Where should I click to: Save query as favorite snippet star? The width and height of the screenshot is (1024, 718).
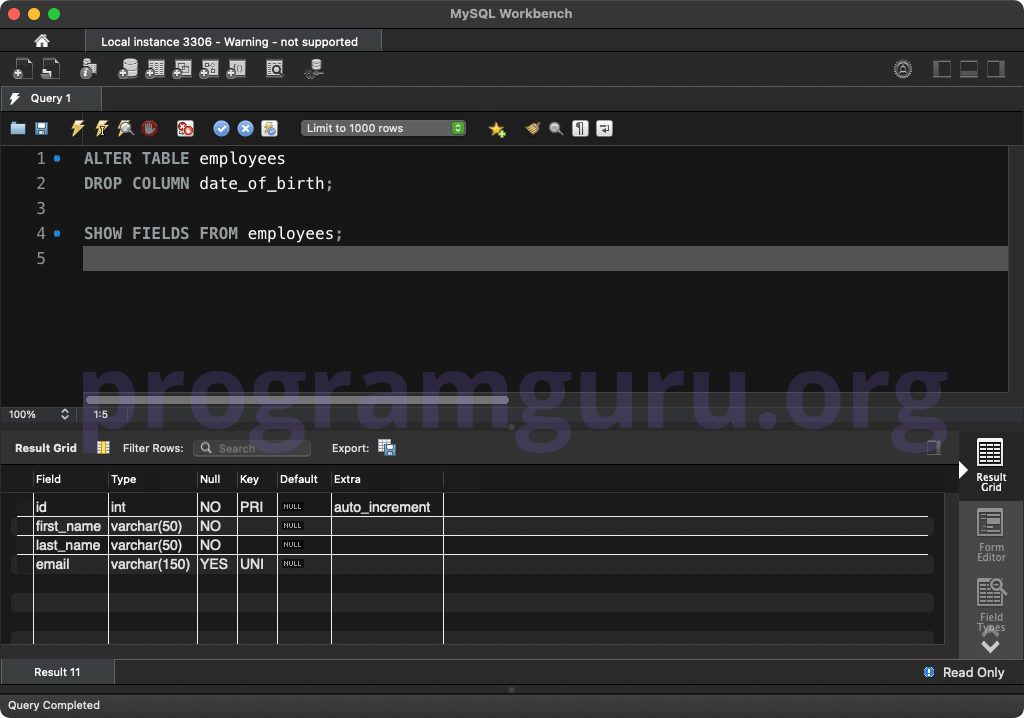click(497, 129)
